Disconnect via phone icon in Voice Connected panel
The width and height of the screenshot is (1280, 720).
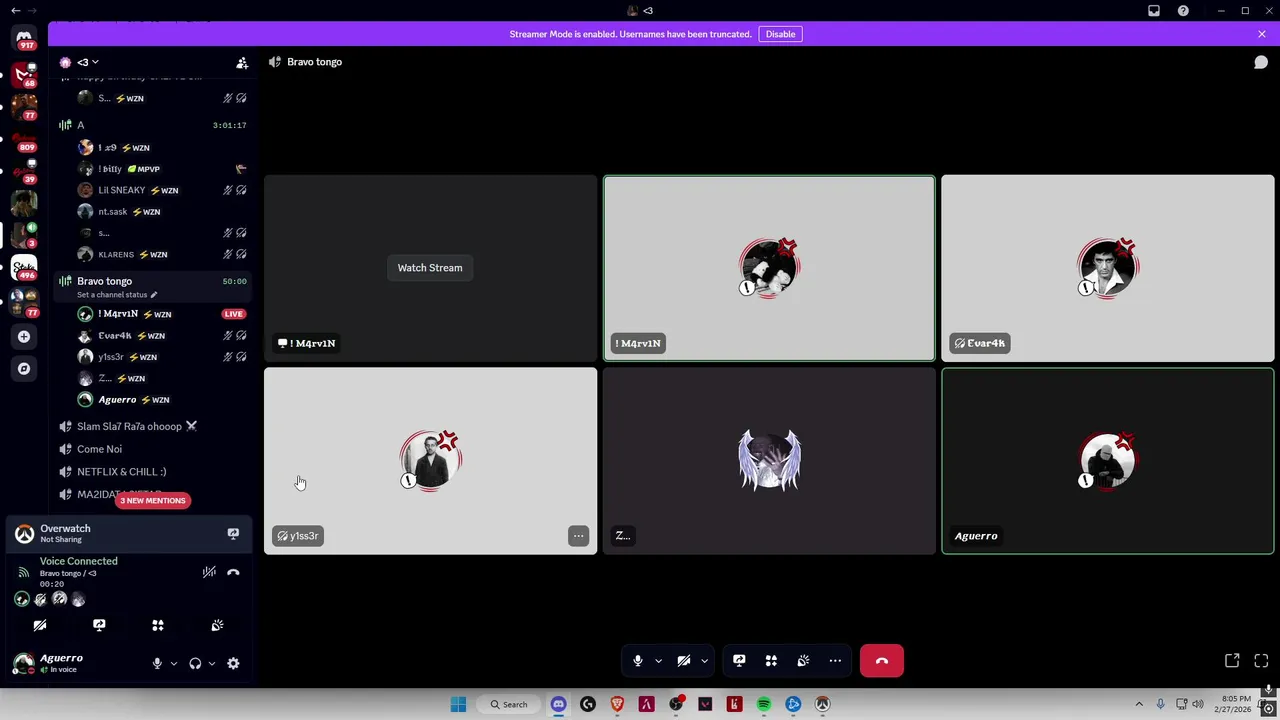233,573
